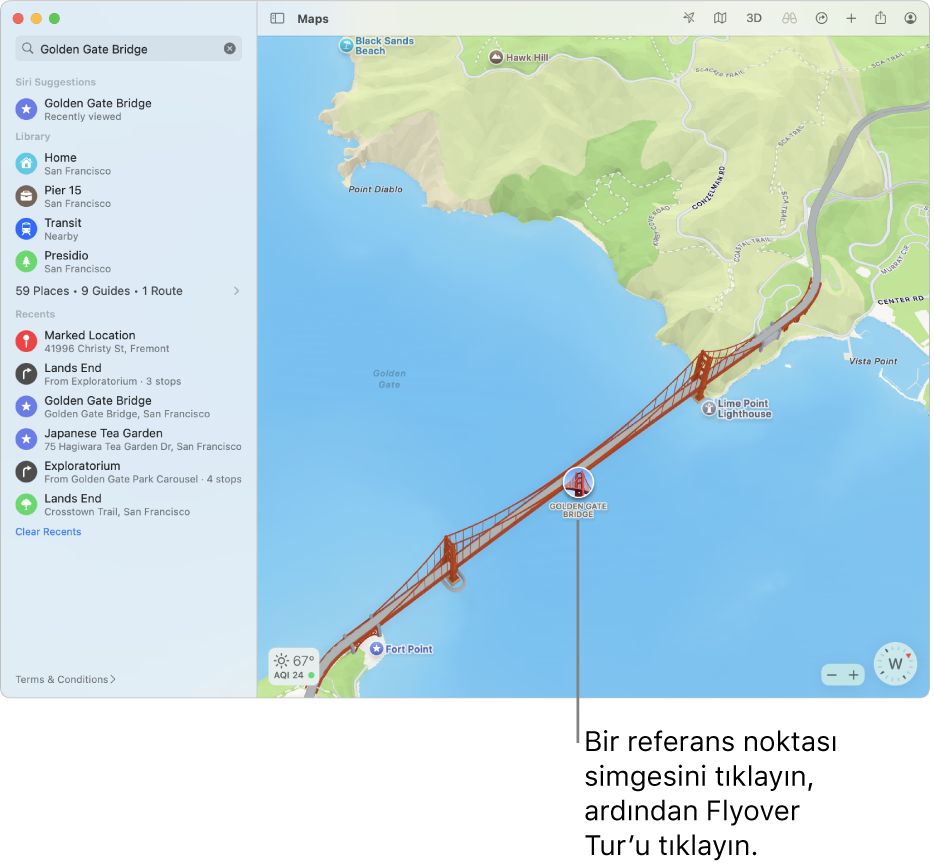This screenshot has width=934, height=867.
Task: Open the Share menu
Action: [x=880, y=18]
